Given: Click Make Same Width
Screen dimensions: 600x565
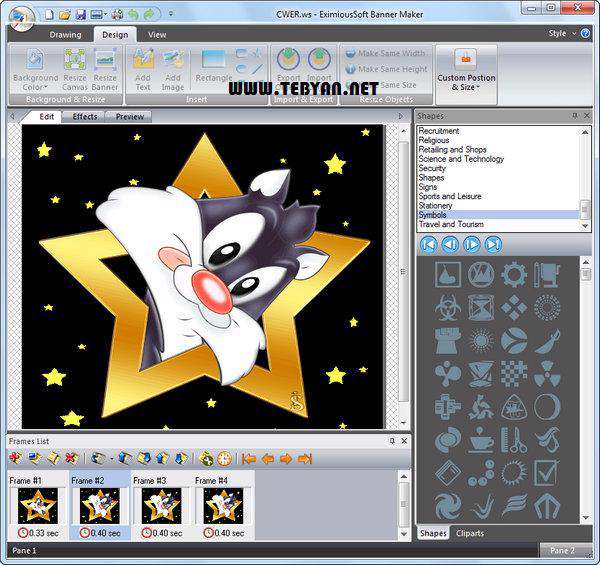Looking at the screenshot, I should pyautogui.click(x=386, y=54).
